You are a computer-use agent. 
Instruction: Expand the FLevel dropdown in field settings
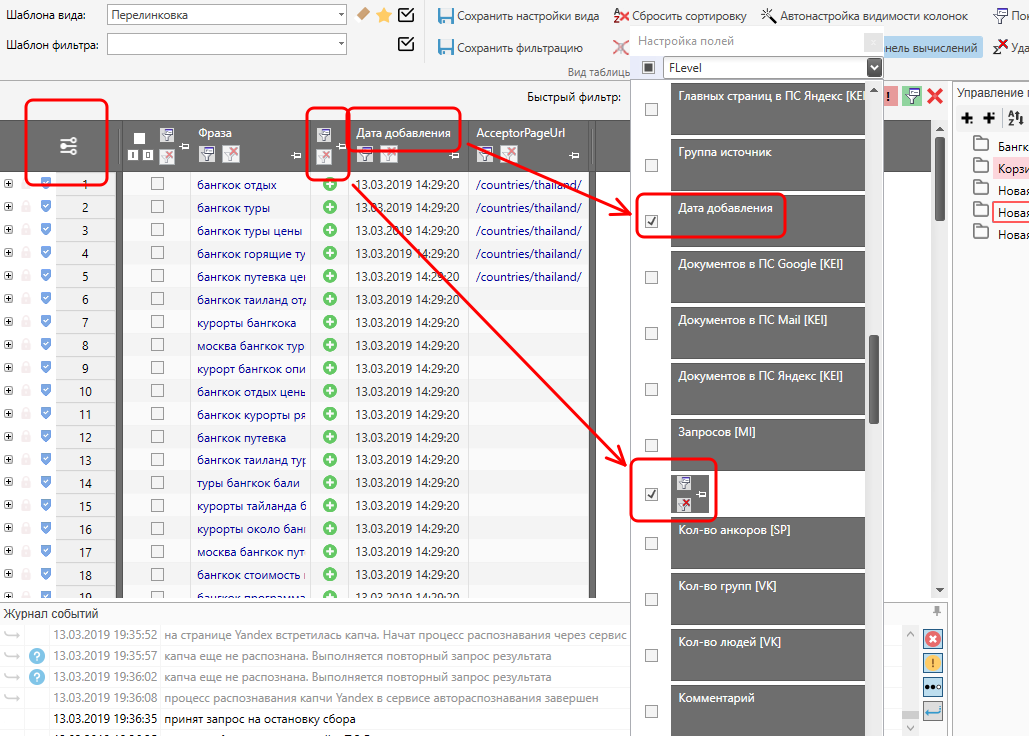[x=874, y=67]
